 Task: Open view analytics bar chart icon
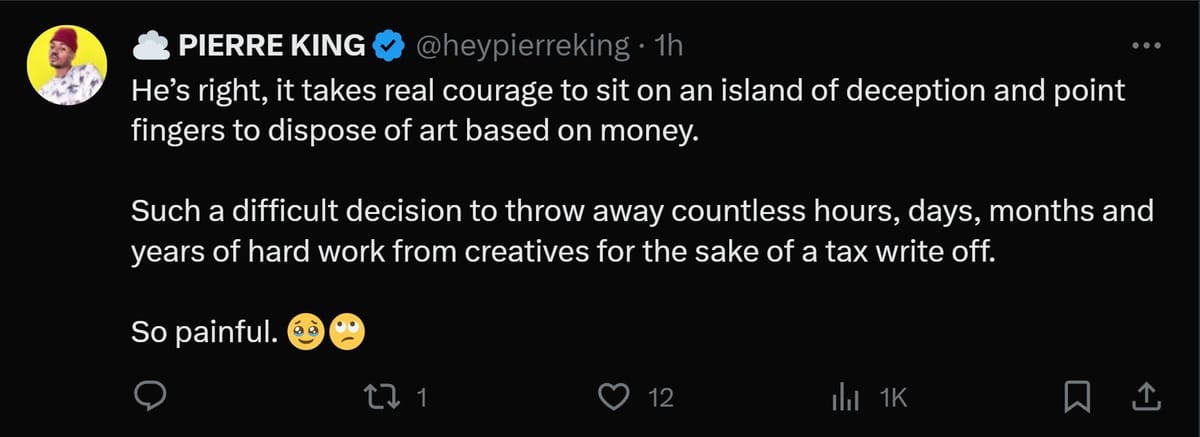tap(845, 398)
